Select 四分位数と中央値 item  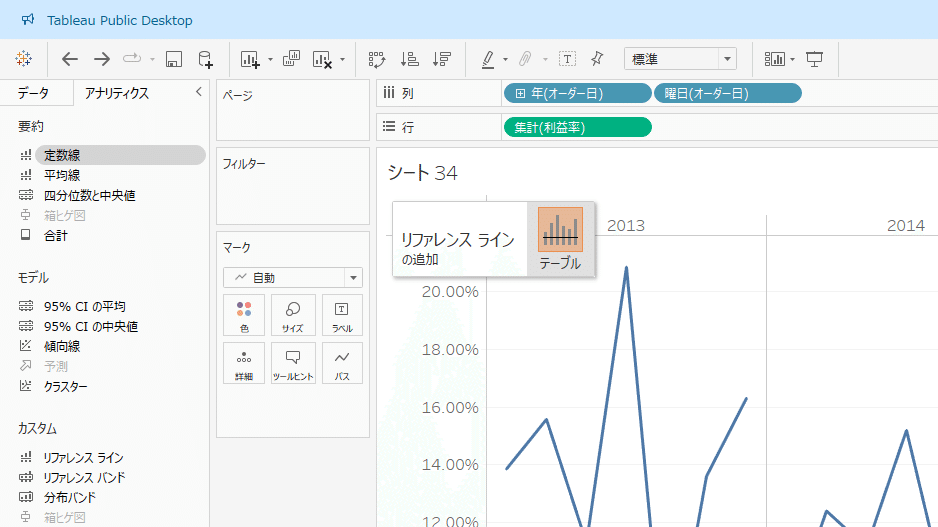point(90,195)
